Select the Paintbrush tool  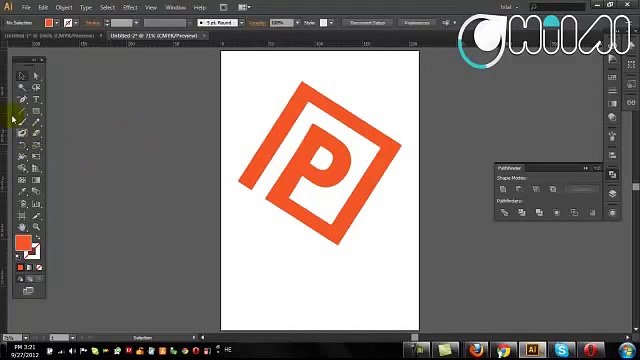pyautogui.click(x=22, y=122)
